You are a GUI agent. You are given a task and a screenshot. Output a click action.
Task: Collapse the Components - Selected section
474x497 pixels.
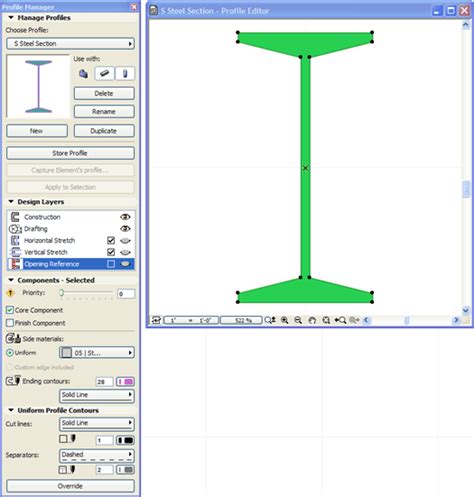point(11,280)
